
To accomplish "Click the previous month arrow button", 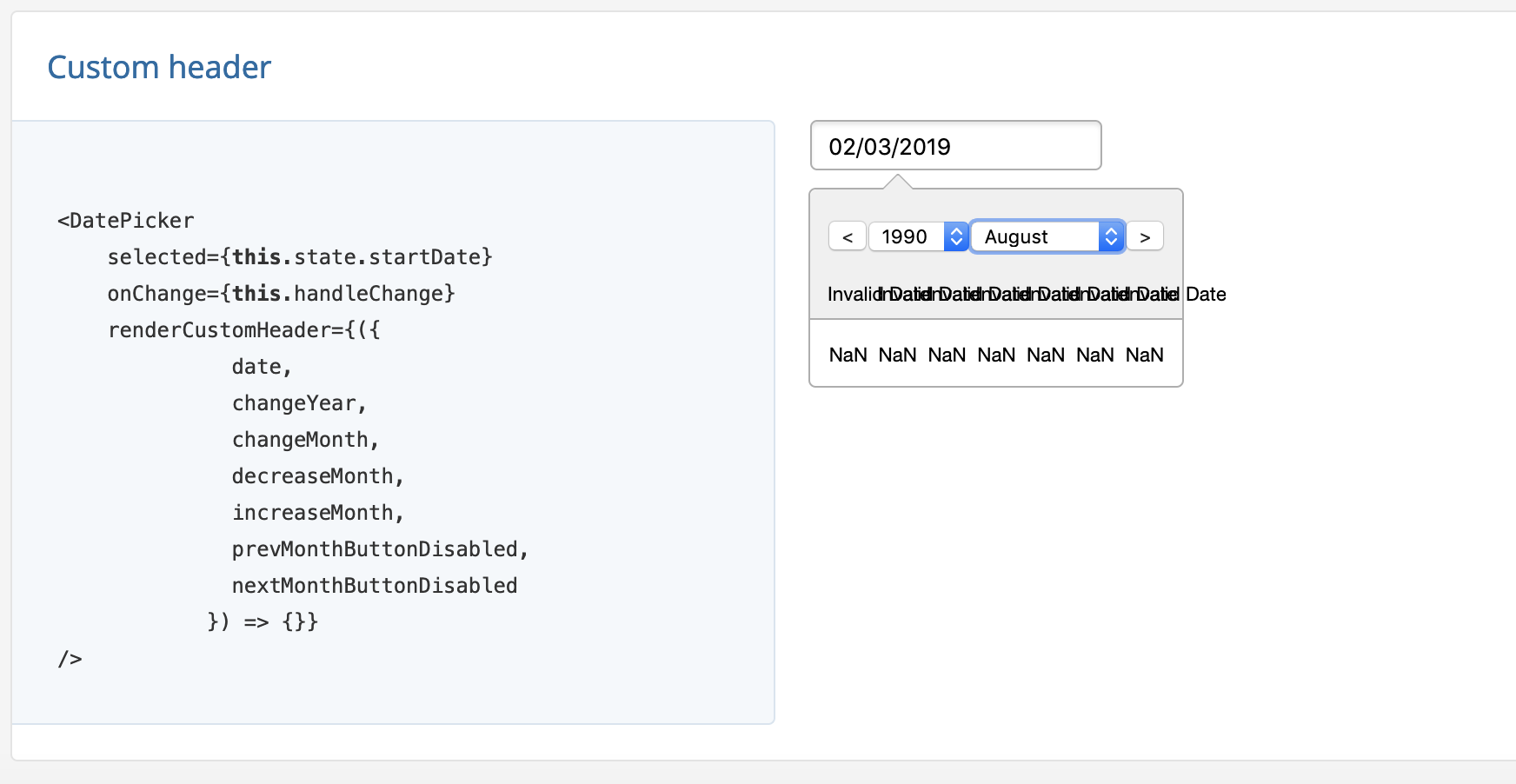I will pyautogui.click(x=847, y=236).
